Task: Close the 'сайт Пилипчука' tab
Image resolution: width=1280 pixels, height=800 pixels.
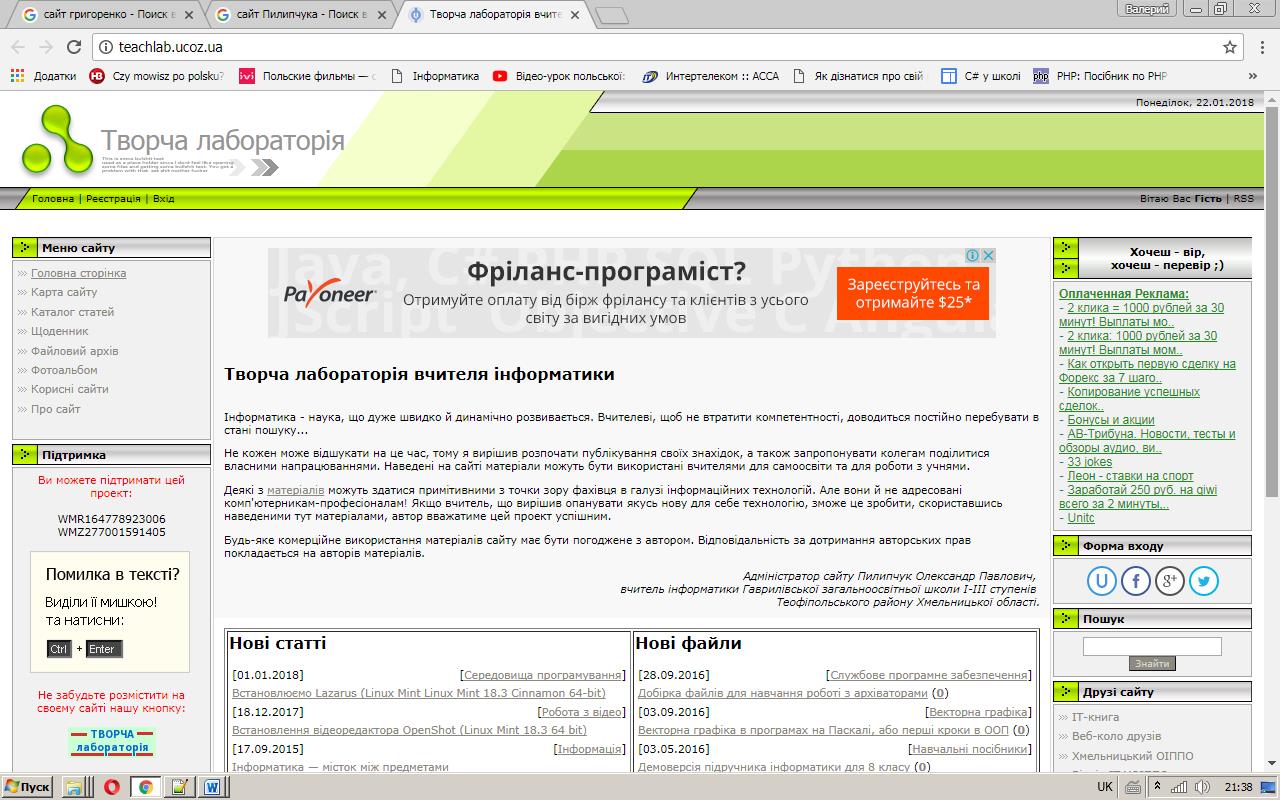Action: pos(383,15)
